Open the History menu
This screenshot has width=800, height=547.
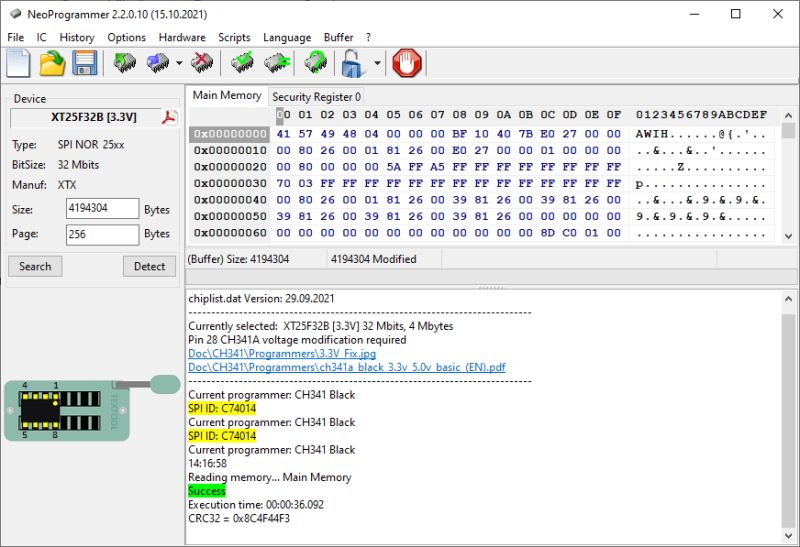click(x=77, y=37)
